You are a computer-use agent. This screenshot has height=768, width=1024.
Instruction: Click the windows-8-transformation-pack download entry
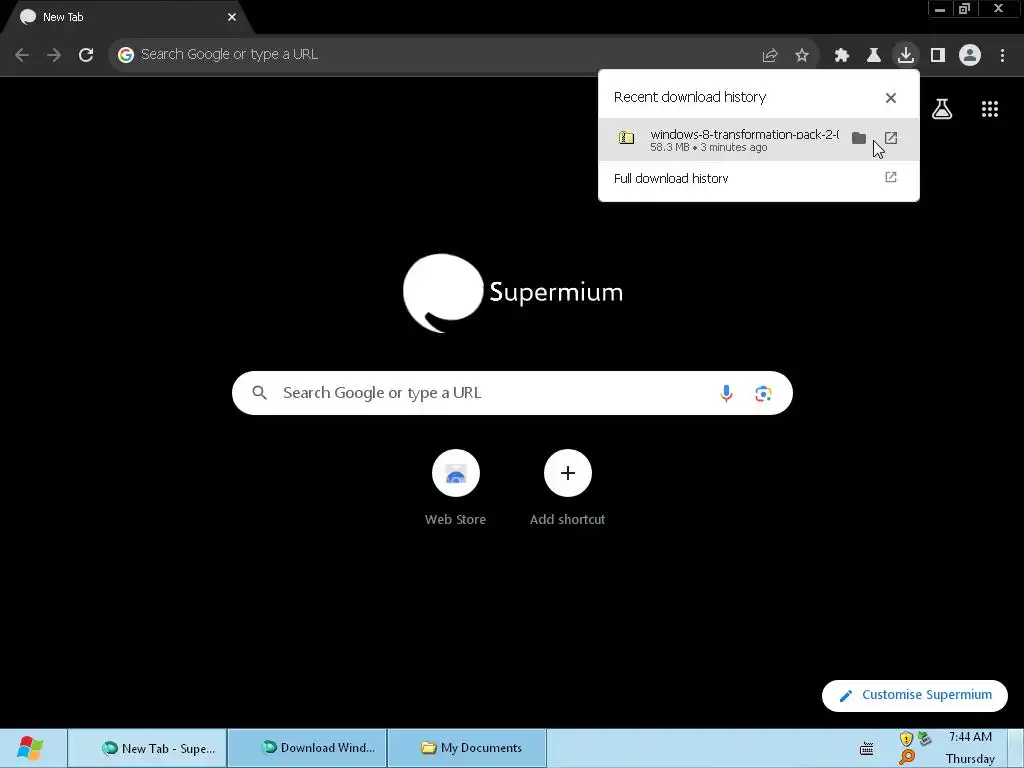click(759, 140)
